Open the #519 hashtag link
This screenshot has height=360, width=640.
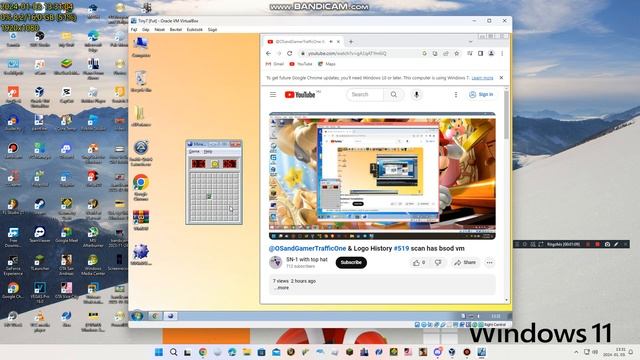click(401, 249)
